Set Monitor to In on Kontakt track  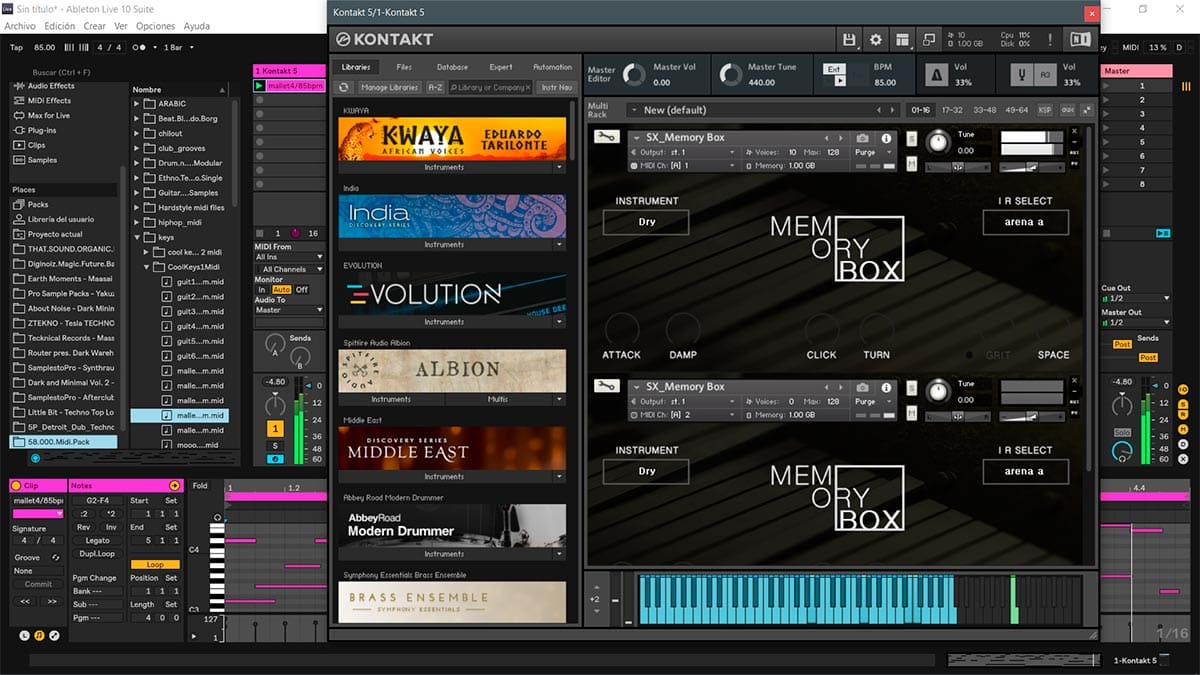(x=262, y=290)
